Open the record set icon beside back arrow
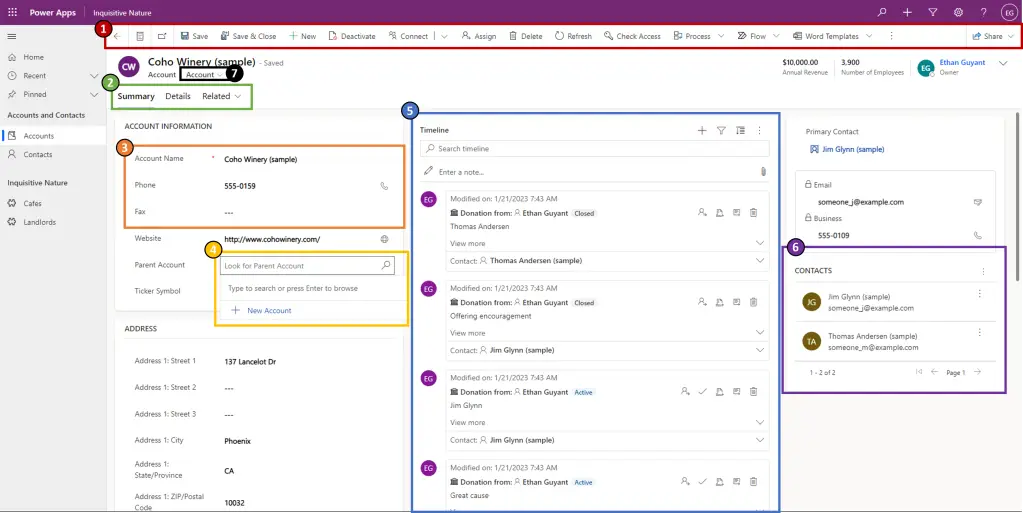 click(140, 36)
